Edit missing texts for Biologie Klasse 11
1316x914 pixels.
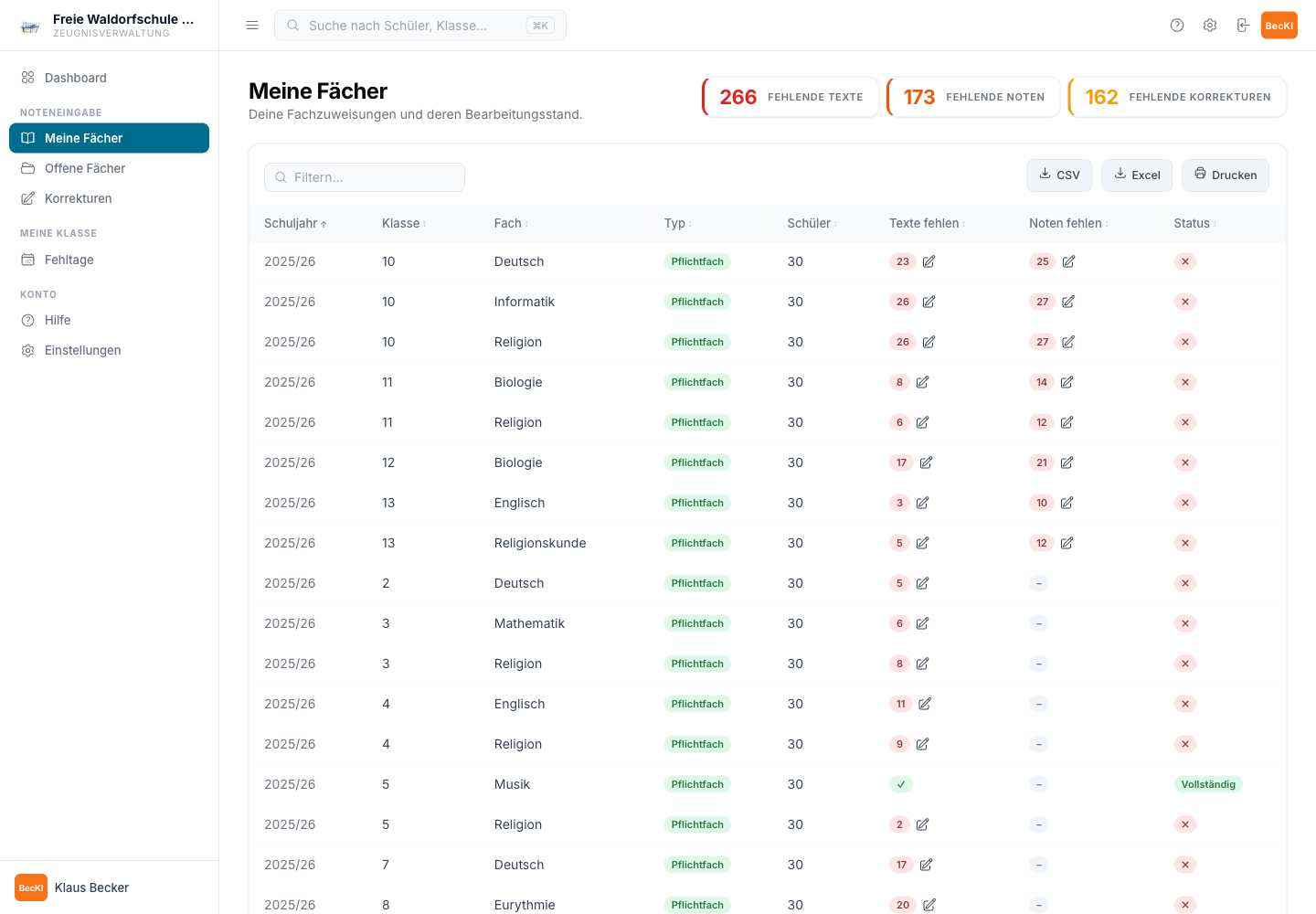click(x=922, y=382)
